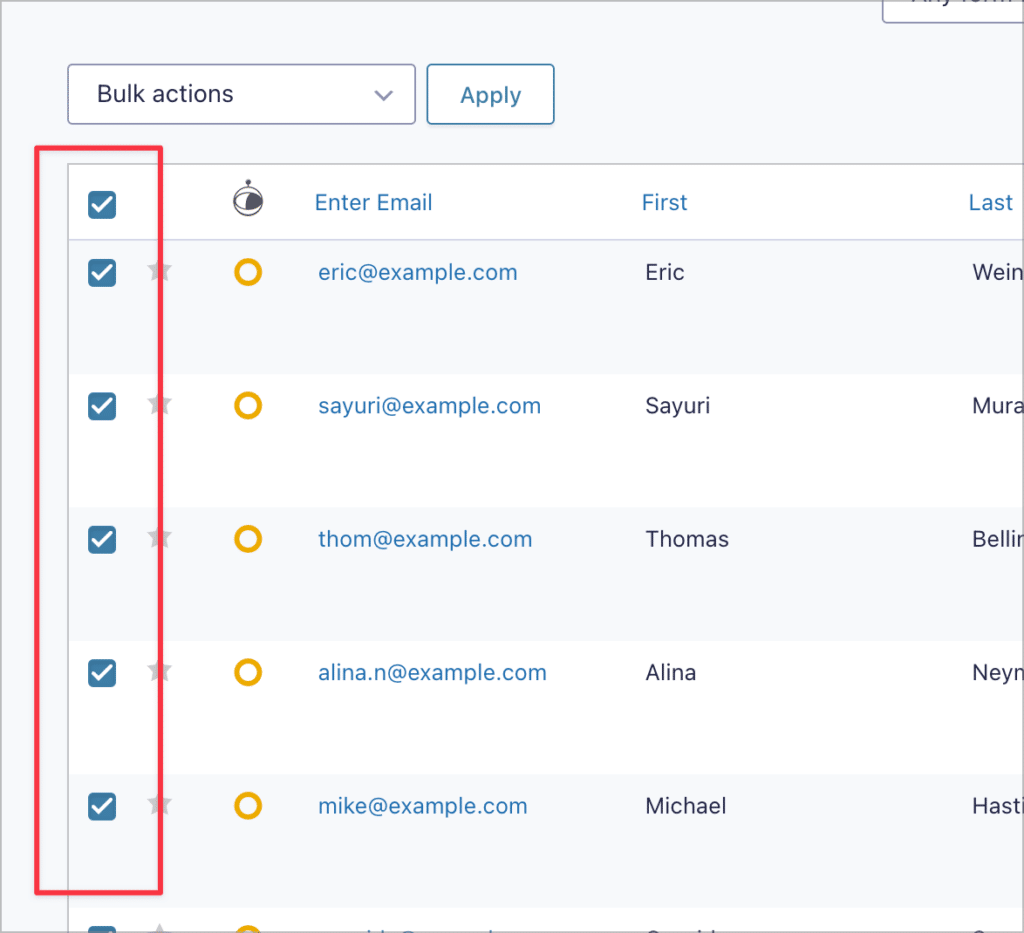Sort by the First column header
Screen dimensions: 1024x933
(664, 202)
